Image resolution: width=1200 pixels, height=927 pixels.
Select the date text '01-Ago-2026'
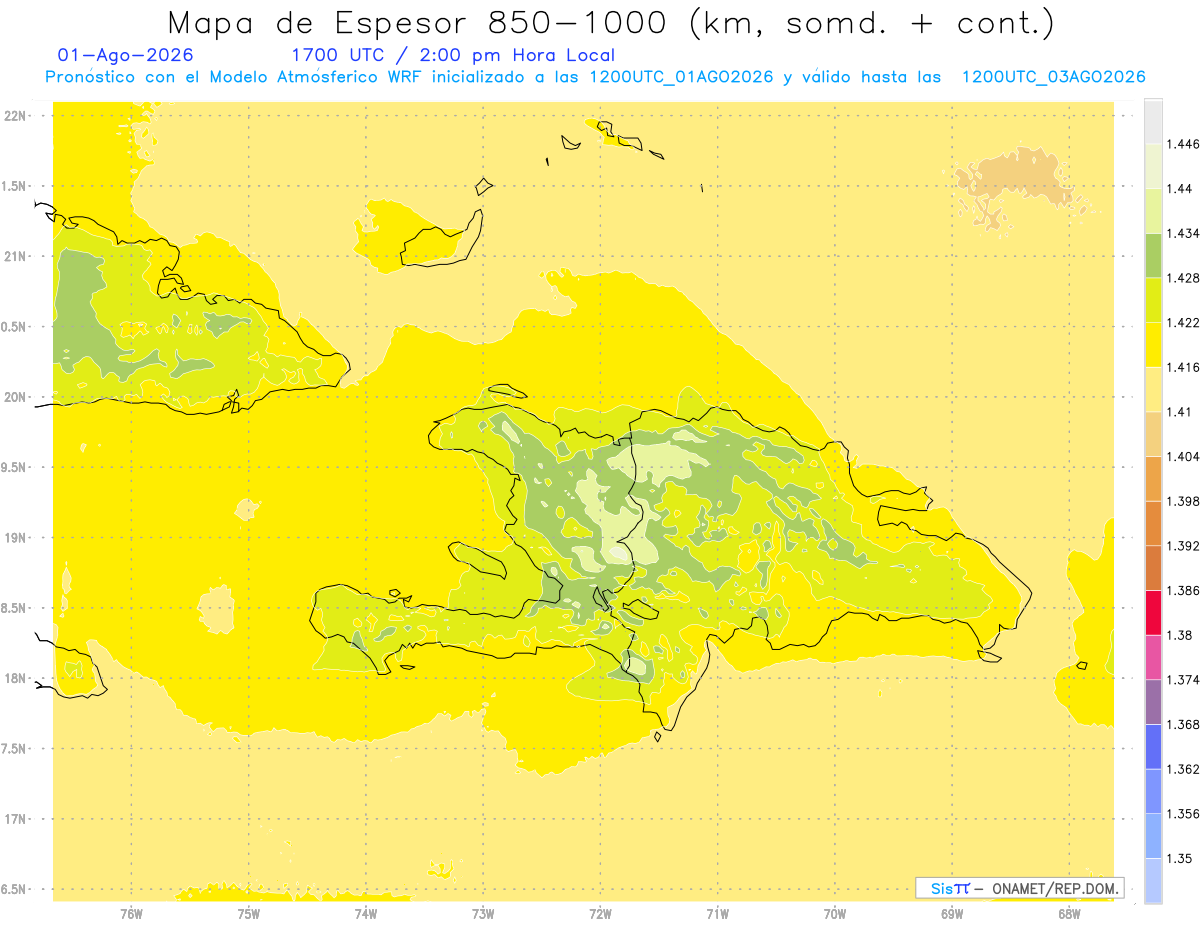tap(126, 56)
